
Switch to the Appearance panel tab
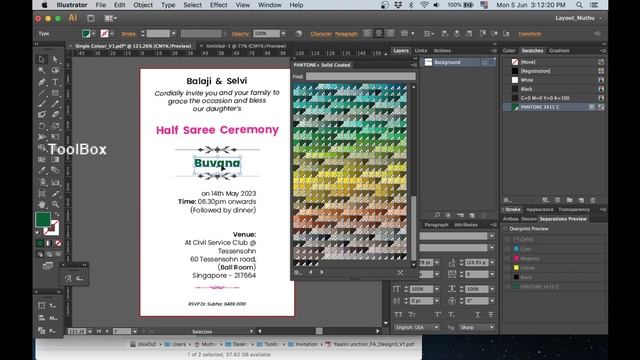[540, 209]
